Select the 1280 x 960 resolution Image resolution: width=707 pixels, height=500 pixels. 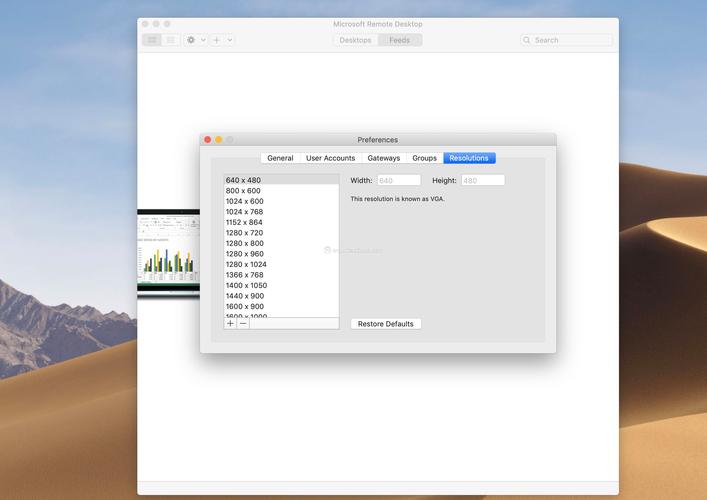pos(281,254)
